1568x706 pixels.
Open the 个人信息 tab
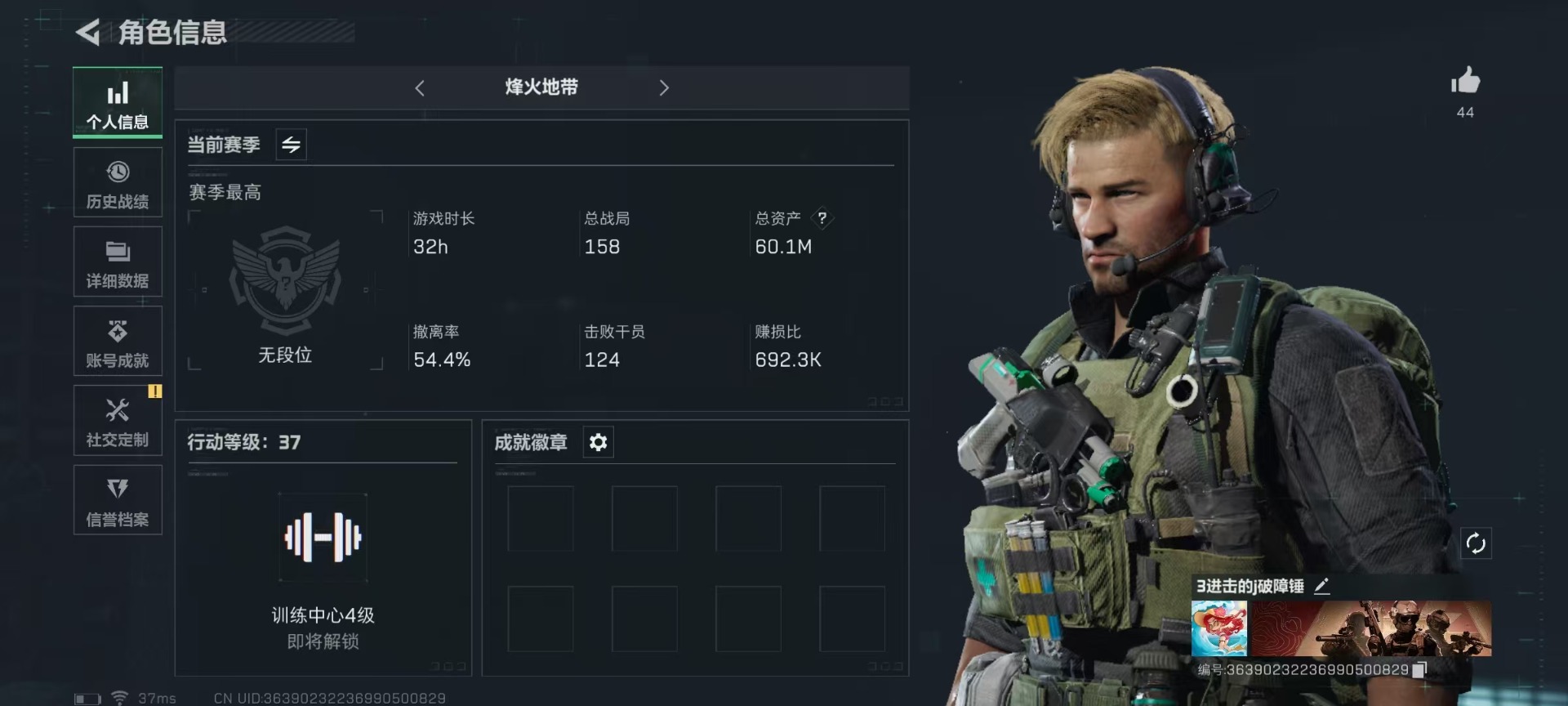tap(118, 104)
